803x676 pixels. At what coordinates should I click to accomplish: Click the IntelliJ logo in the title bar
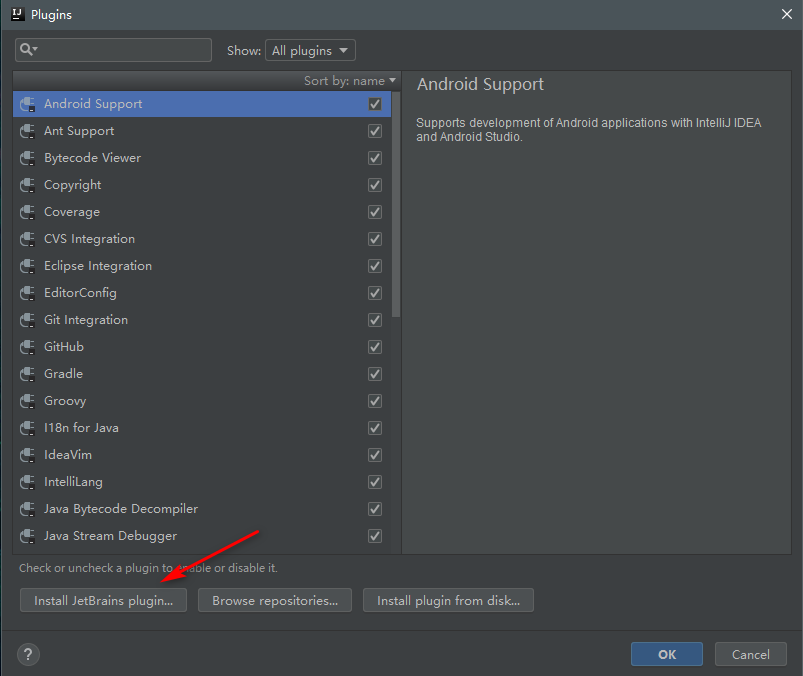click(x=17, y=14)
